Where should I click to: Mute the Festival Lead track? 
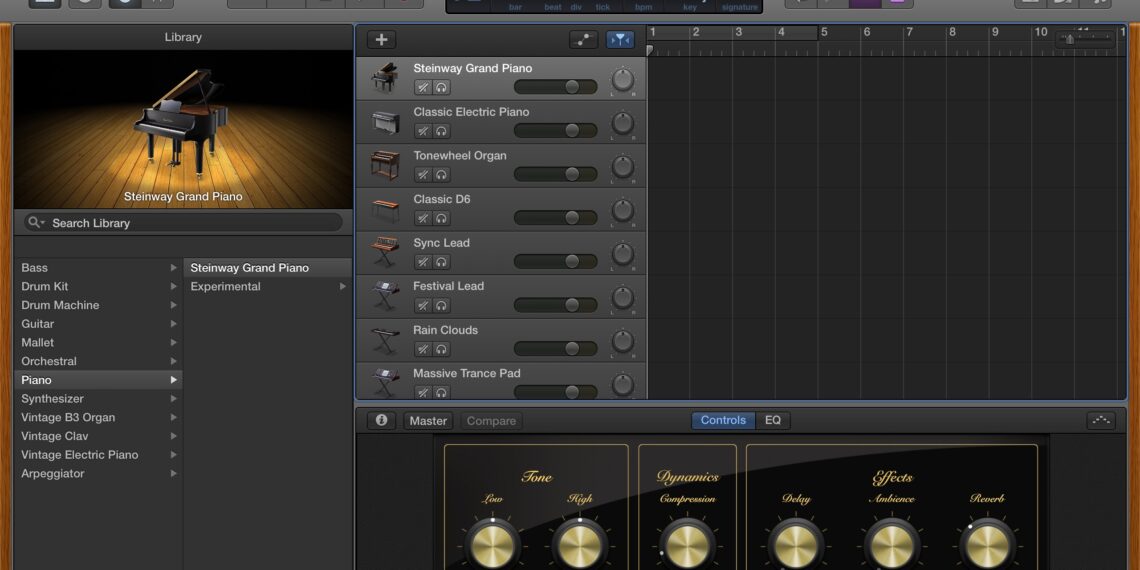click(x=423, y=305)
